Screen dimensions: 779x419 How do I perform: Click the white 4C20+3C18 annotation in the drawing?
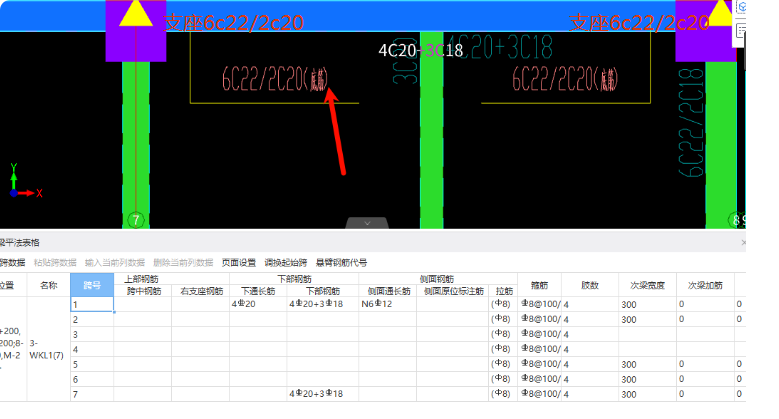[x=420, y=50]
